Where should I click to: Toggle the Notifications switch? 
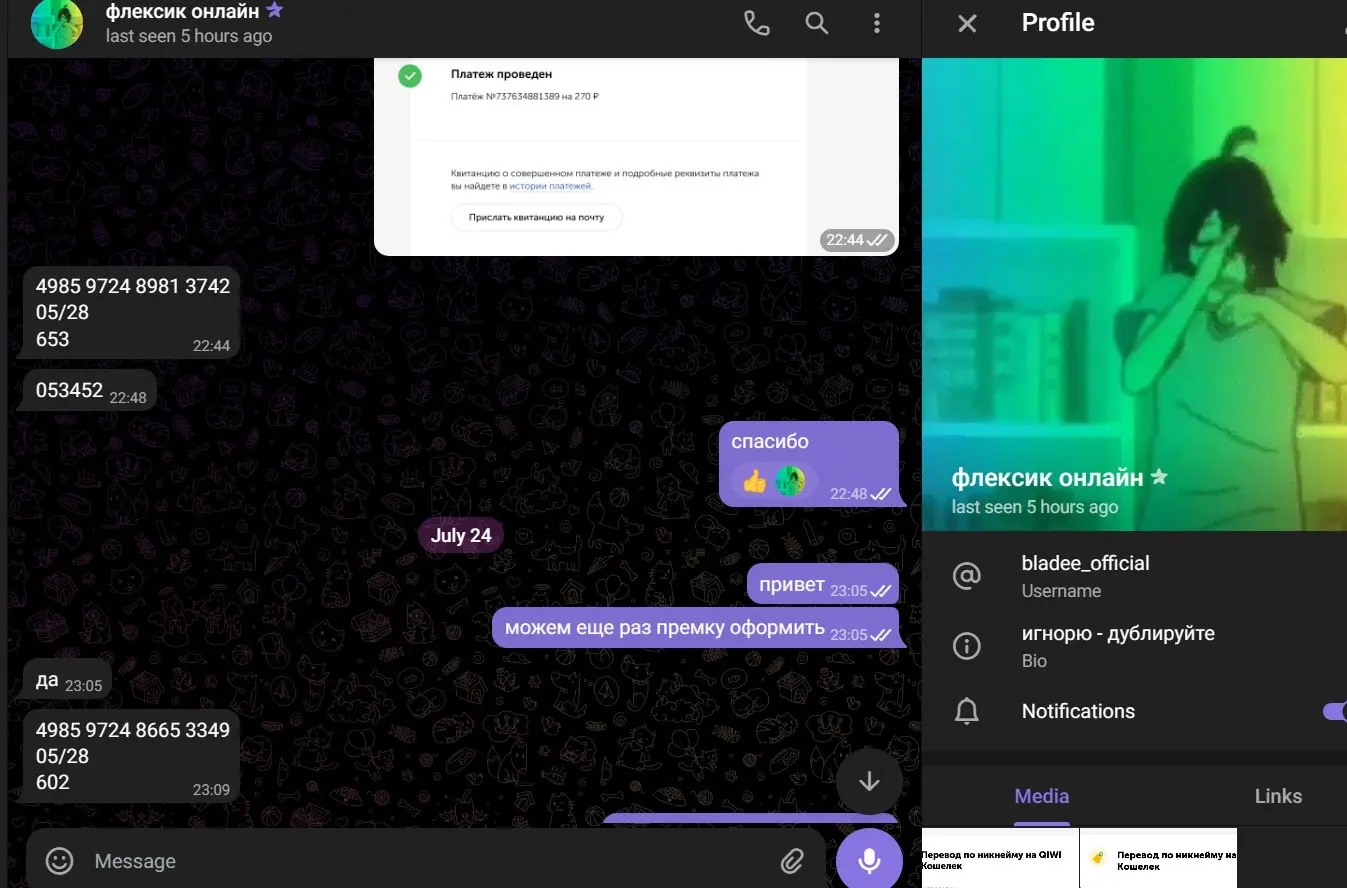tap(1334, 711)
